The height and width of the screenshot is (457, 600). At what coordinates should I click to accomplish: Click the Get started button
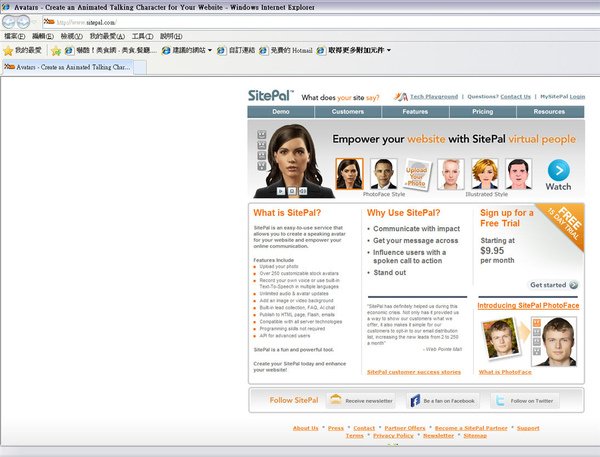[554, 285]
